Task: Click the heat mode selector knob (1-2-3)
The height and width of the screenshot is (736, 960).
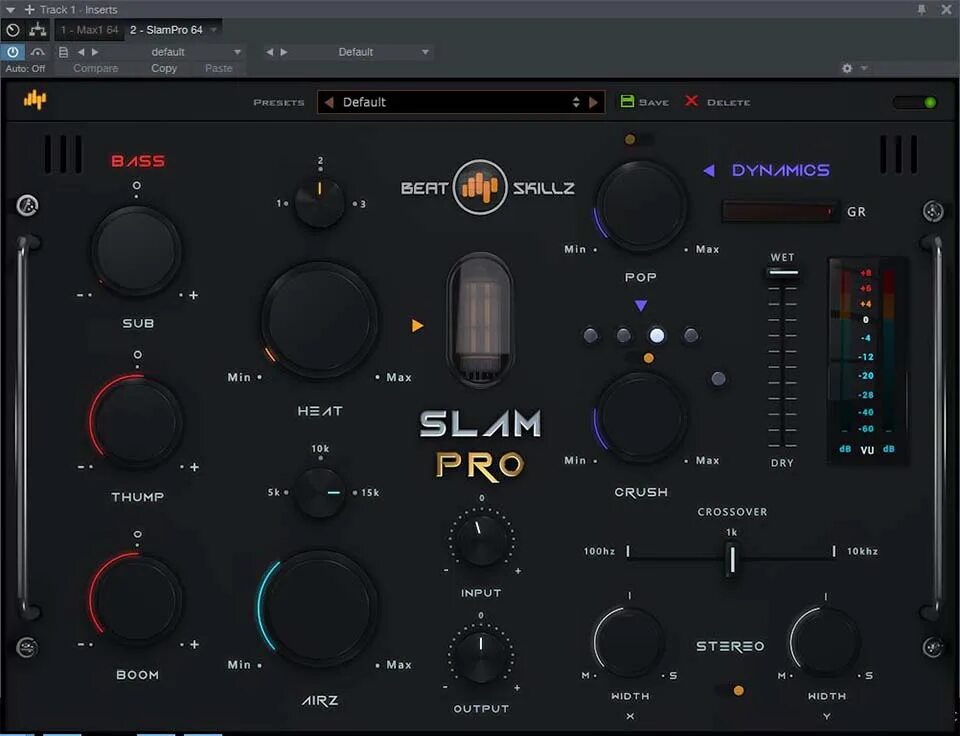Action: click(x=320, y=202)
